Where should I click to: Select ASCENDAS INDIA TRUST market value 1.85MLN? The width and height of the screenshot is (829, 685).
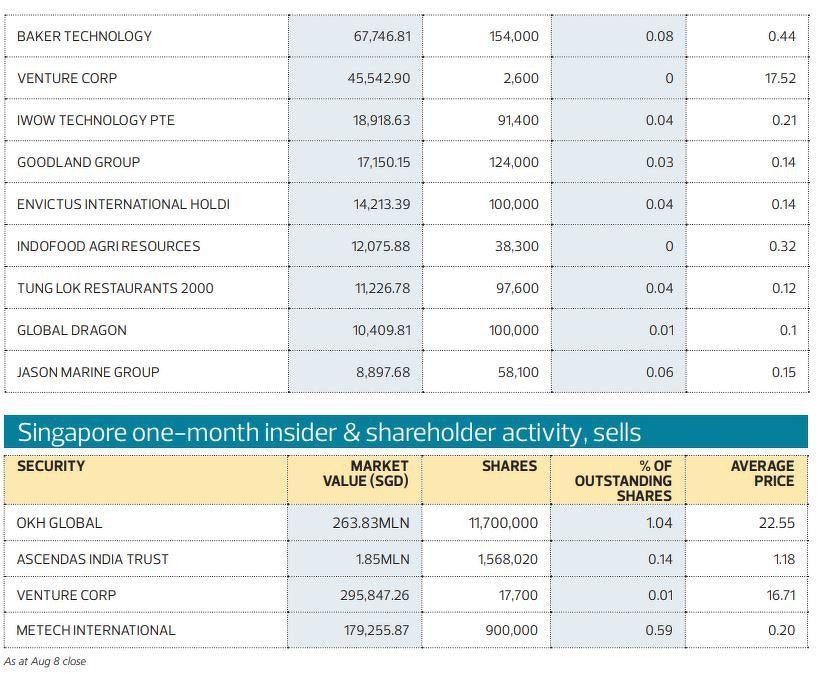click(x=382, y=559)
